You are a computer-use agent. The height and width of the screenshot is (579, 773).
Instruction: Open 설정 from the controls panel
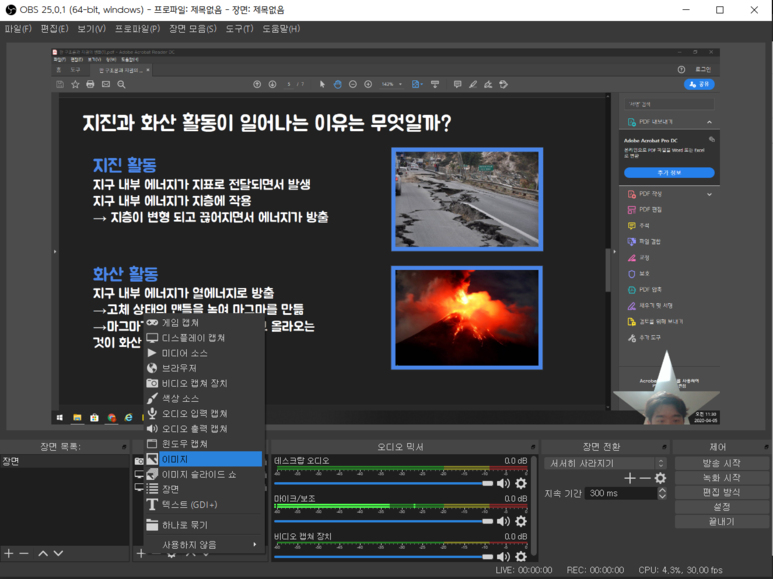tap(722, 507)
